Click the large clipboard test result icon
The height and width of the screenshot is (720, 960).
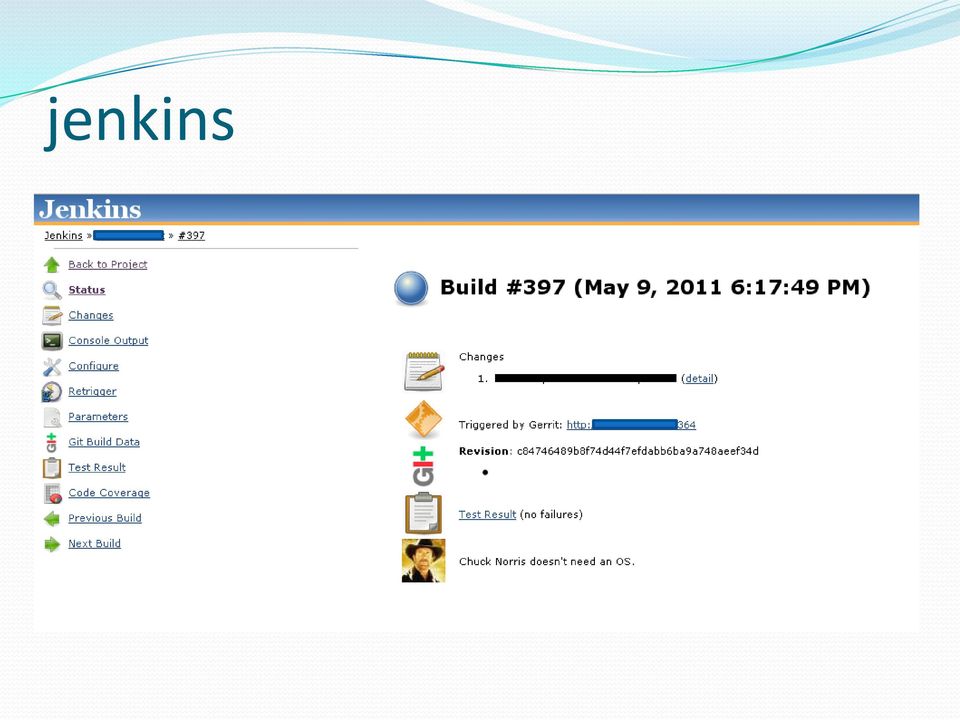(423, 514)
